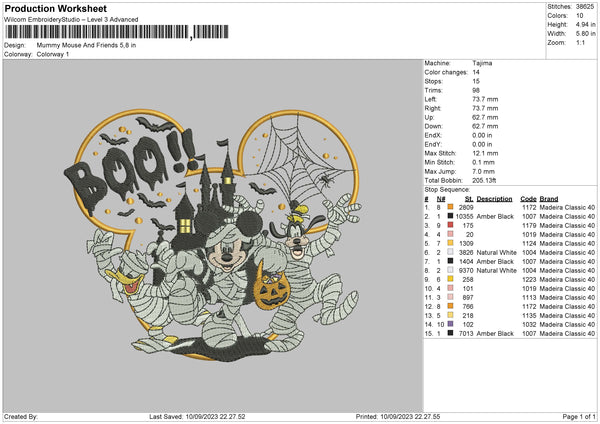This screenshot has width=600, height=424.
Task: Click the orange swatch in stop row 12
Action: 450,307
